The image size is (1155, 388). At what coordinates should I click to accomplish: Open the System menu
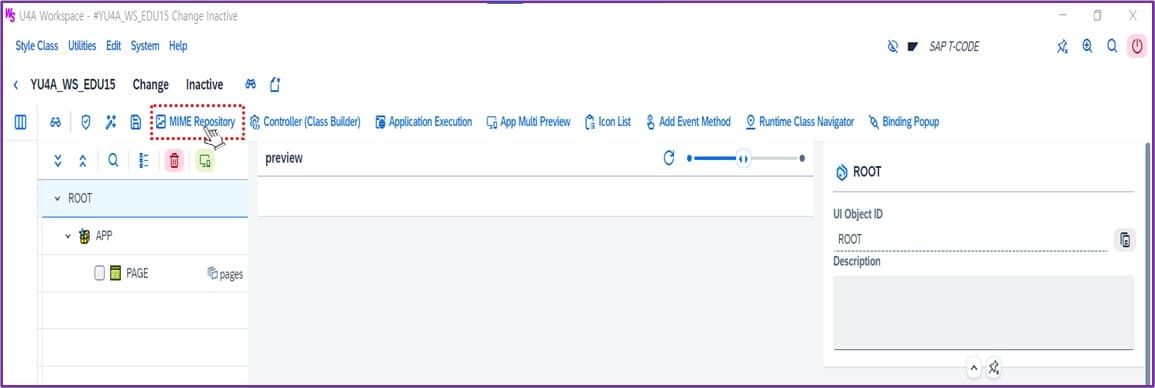point(145,46)
